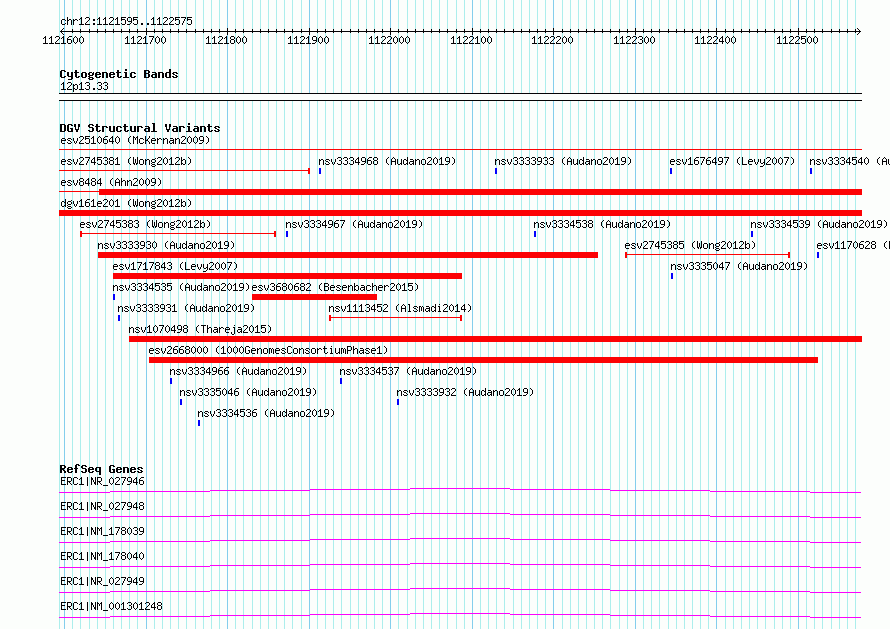Click the nsv3334535 (Audano2019) variant label
The image size is (890, 629).
[x=181, y=287]
